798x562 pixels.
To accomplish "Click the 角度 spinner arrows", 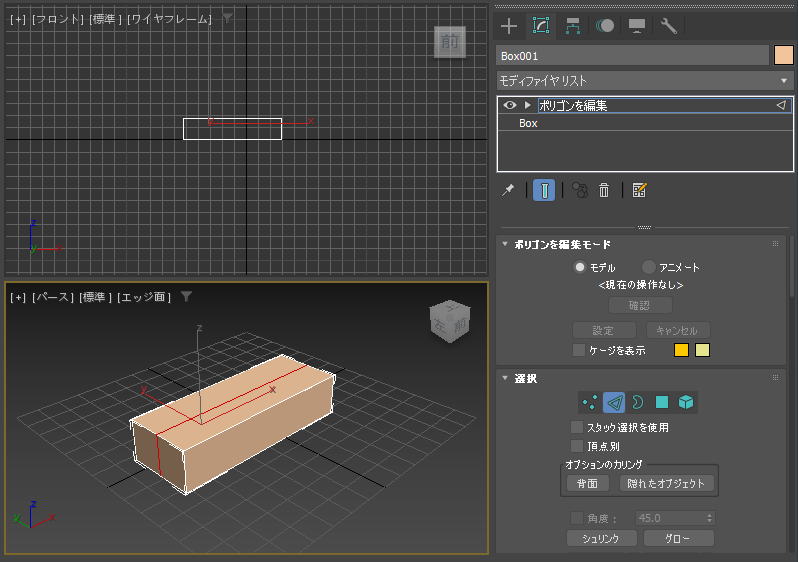I will point(709,518).
